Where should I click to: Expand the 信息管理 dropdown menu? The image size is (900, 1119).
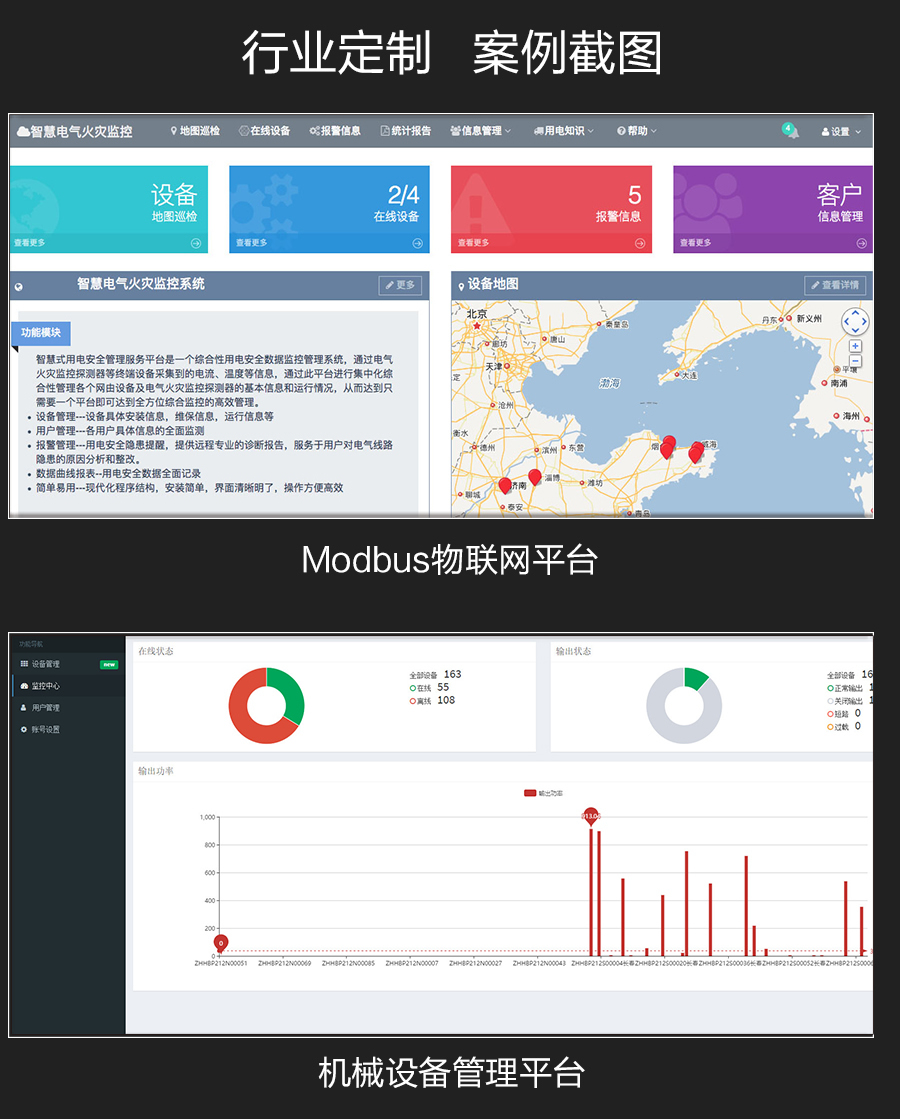pos(480,131)
